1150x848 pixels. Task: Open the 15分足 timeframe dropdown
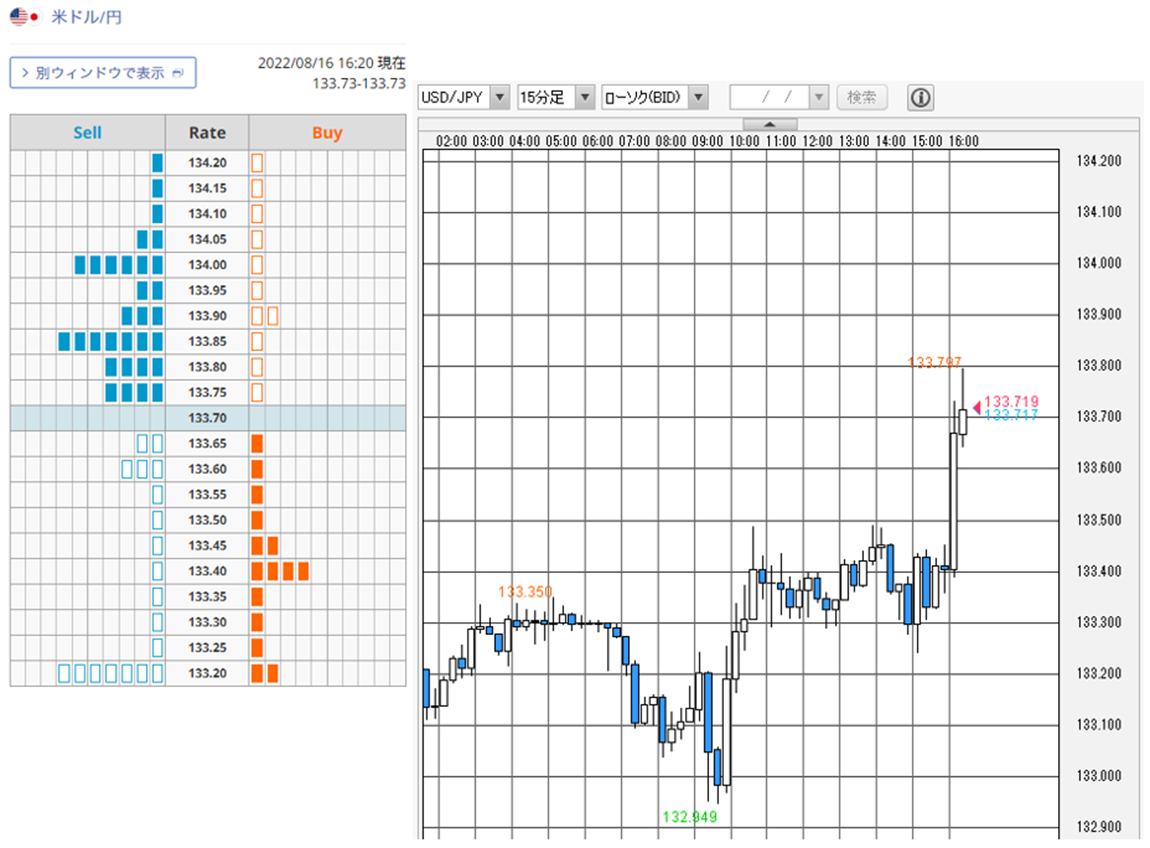pyautogui.click(x=555, y=97)
